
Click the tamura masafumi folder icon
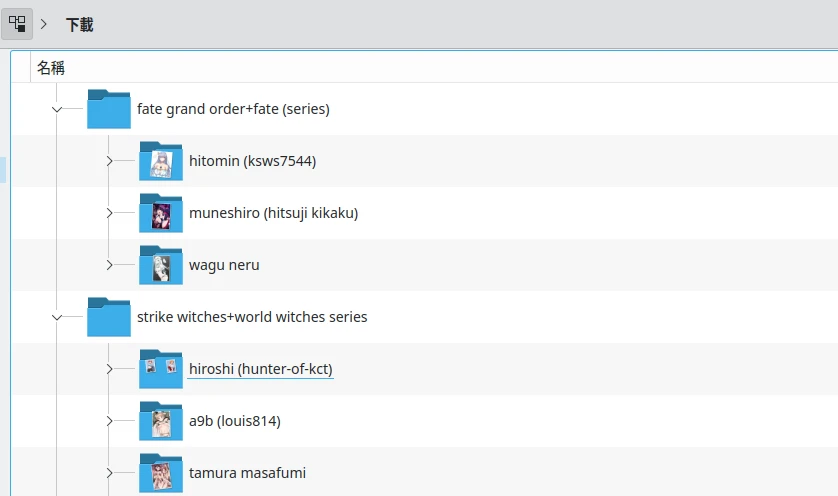pos(161,473)
